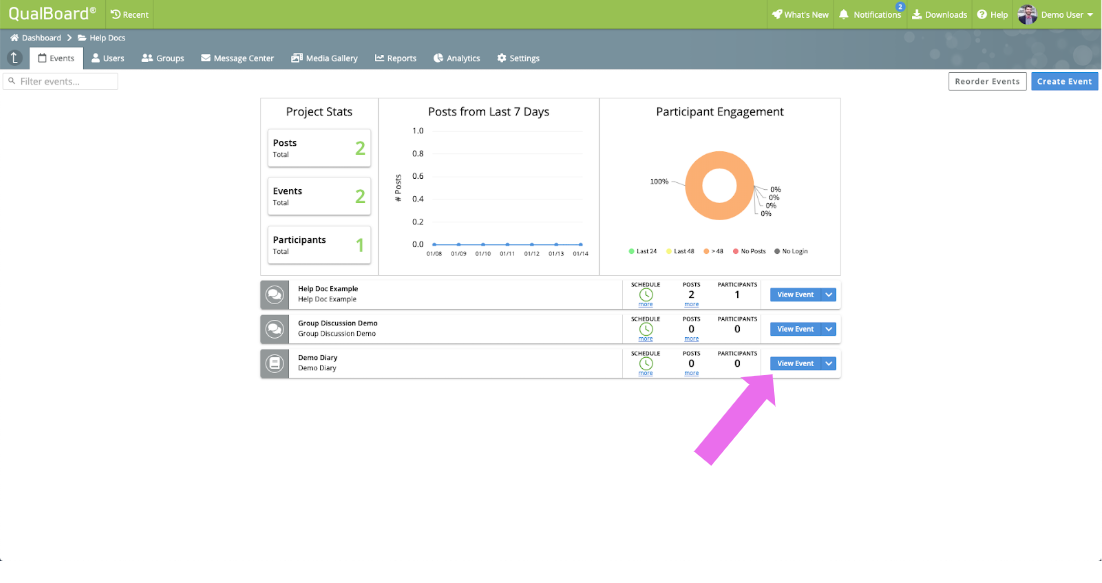
Task: Click the Create Event button
Action: pyautogui.click(x=1064, y=81)
